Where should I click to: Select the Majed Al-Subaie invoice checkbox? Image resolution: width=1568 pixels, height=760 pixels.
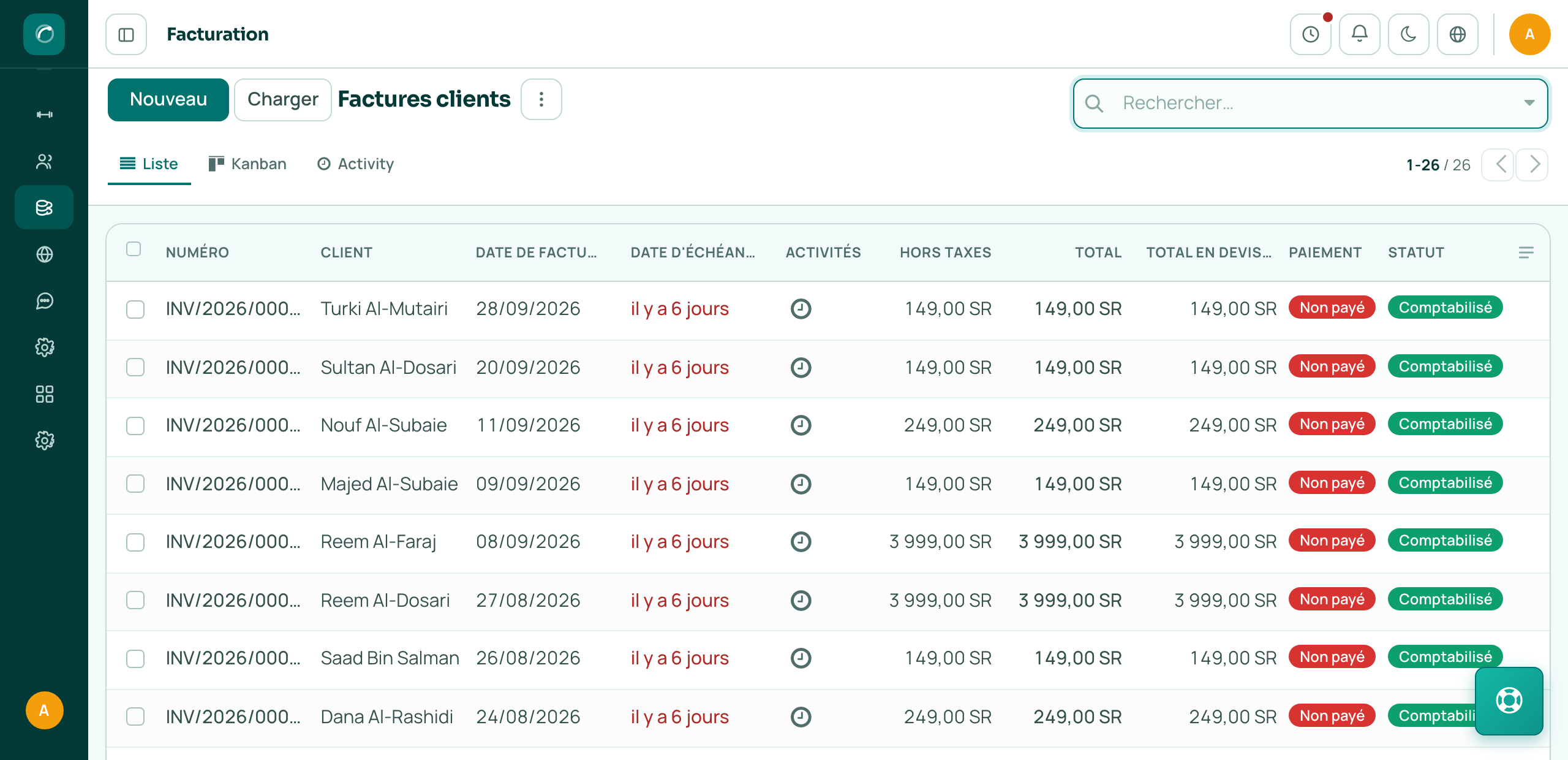[x=135, y=484]
